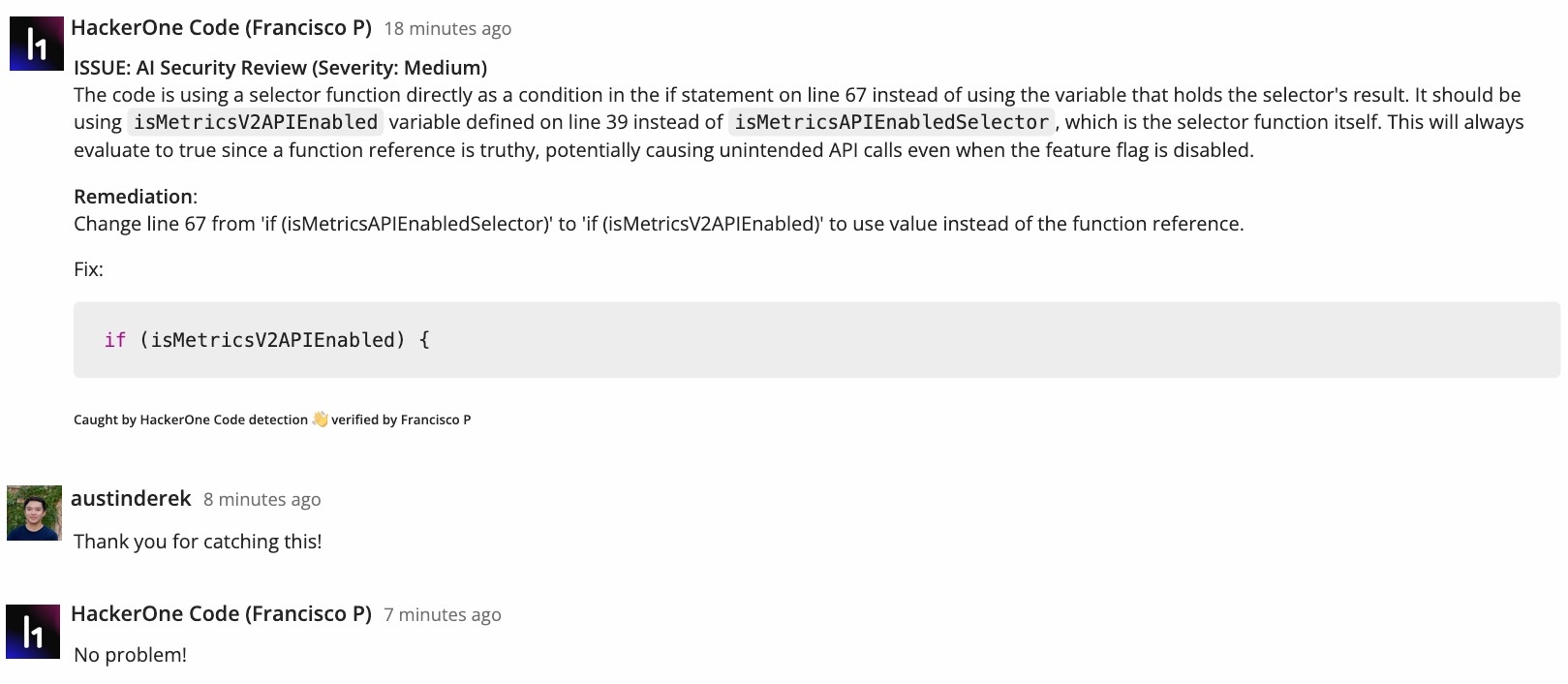The width and height of the screenshot is (1568, 684).
Task: Click the "Remediation" label
Action: tap(133, 197)
